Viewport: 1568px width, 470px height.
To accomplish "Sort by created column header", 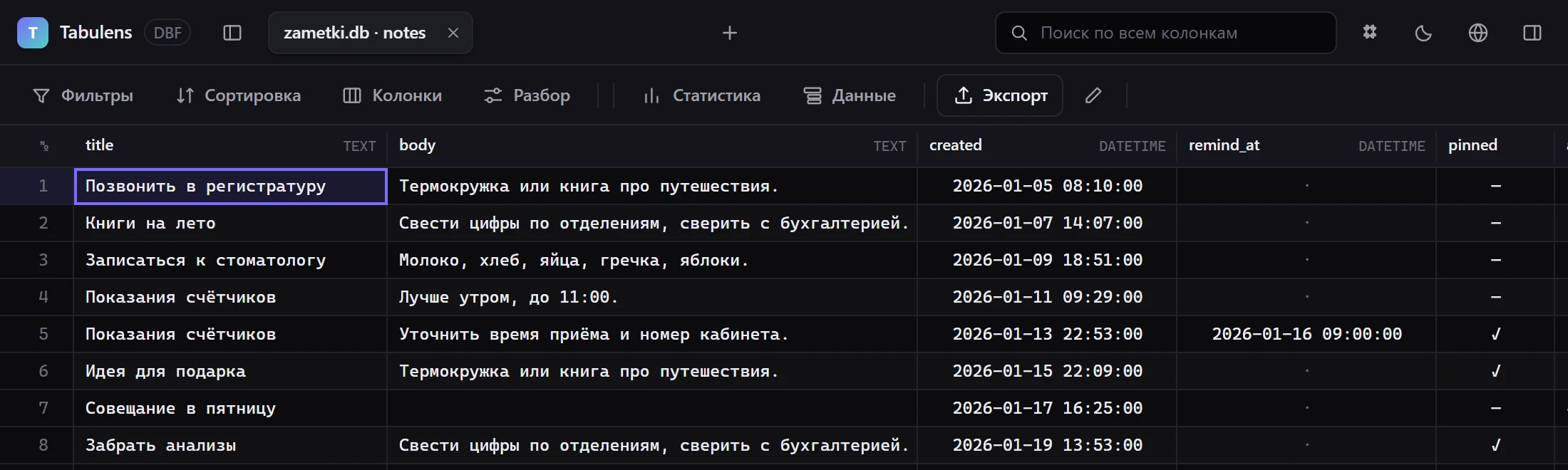I will [x=1047, y=146].
